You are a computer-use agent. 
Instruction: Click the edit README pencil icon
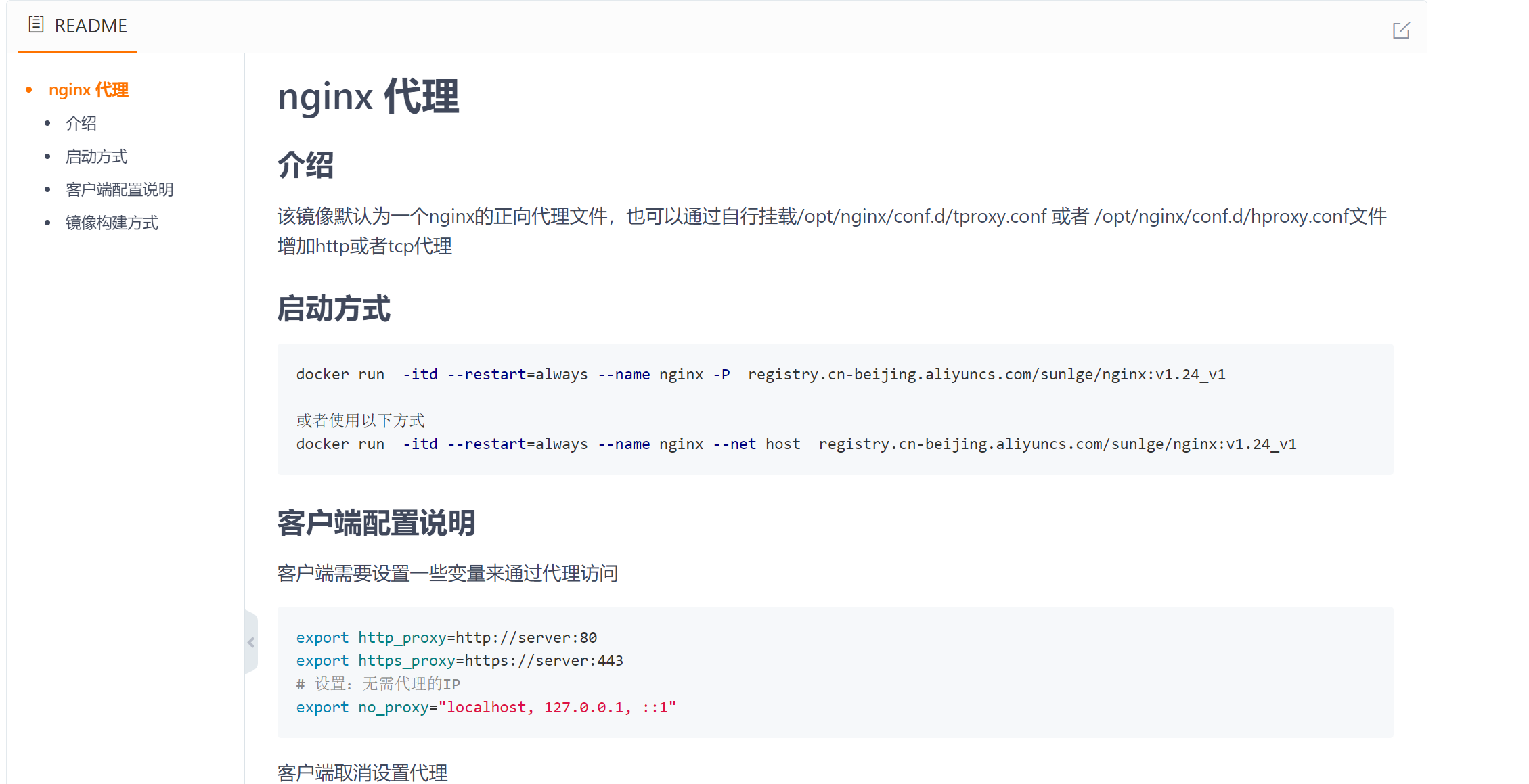(x=1401, y=30)
